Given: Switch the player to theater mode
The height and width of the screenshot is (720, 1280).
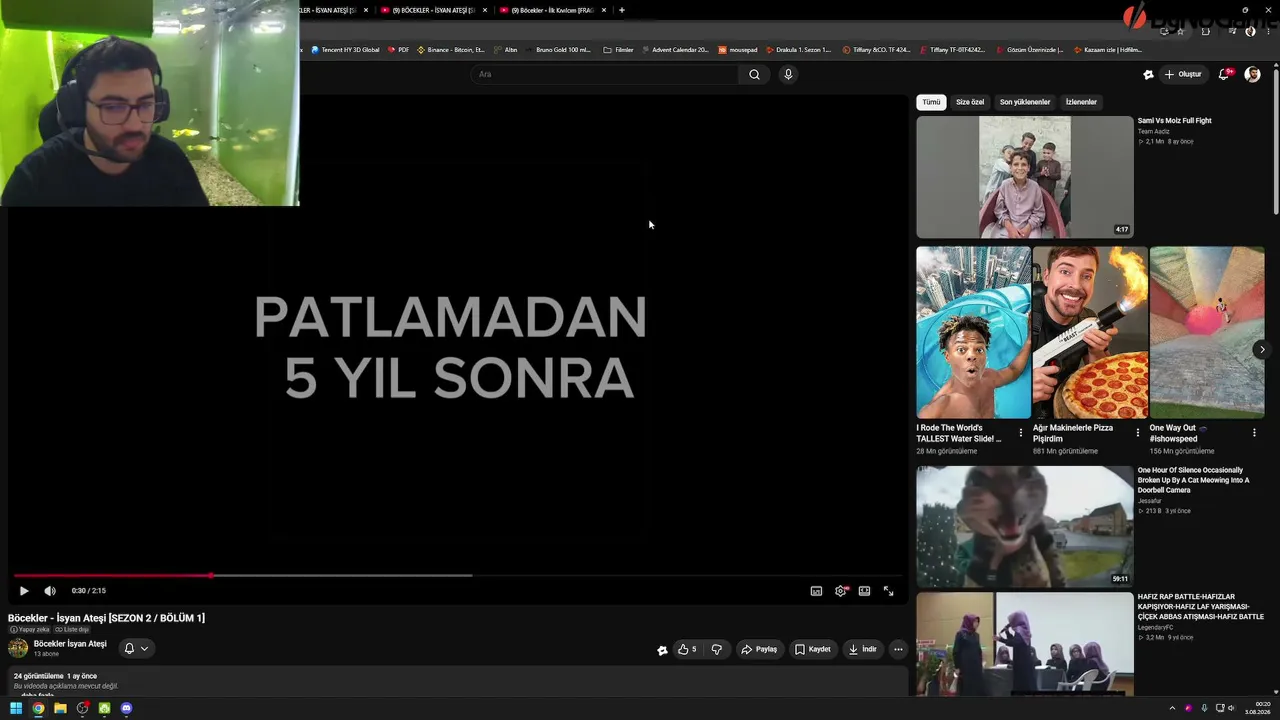Looking at the screenshot, I should click(864, 591).
